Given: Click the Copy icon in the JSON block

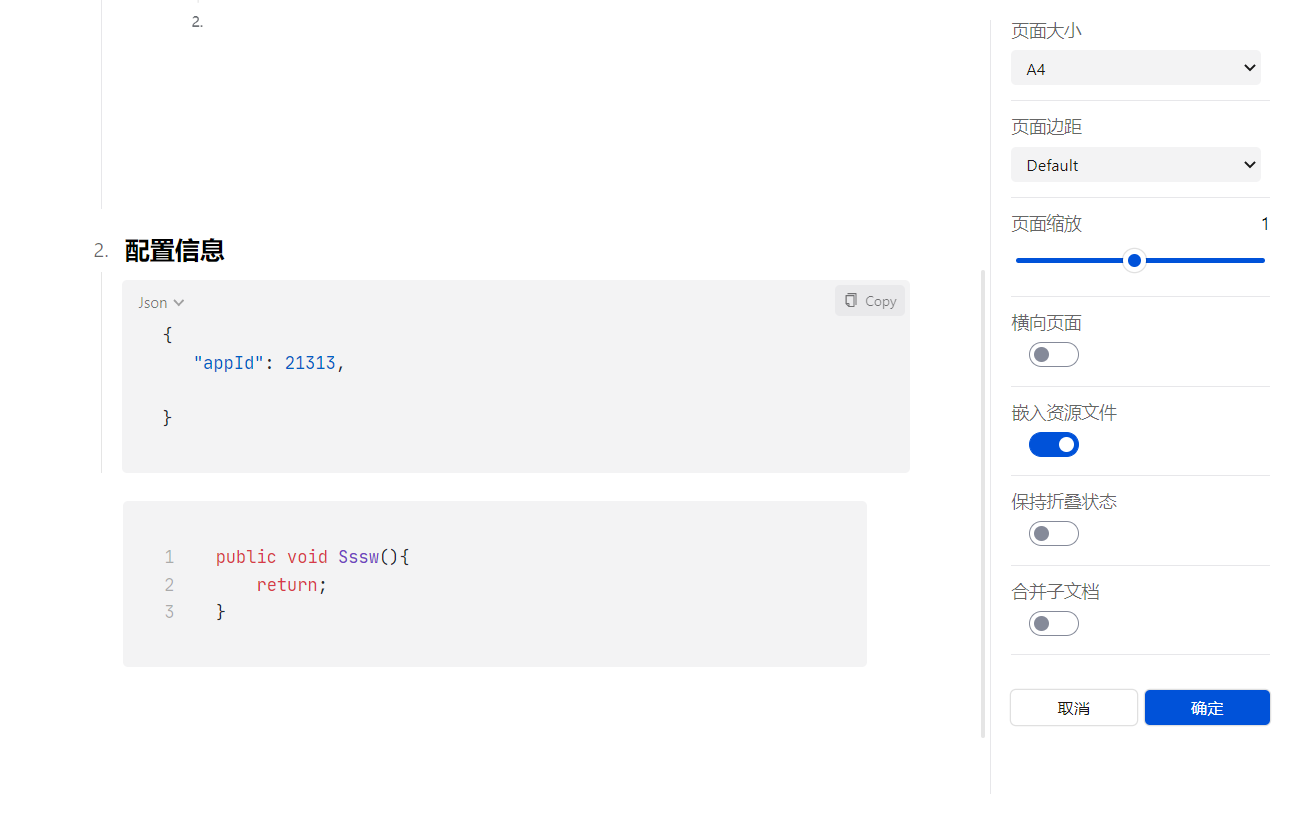Looking at the screenshot, I should 851,301.
